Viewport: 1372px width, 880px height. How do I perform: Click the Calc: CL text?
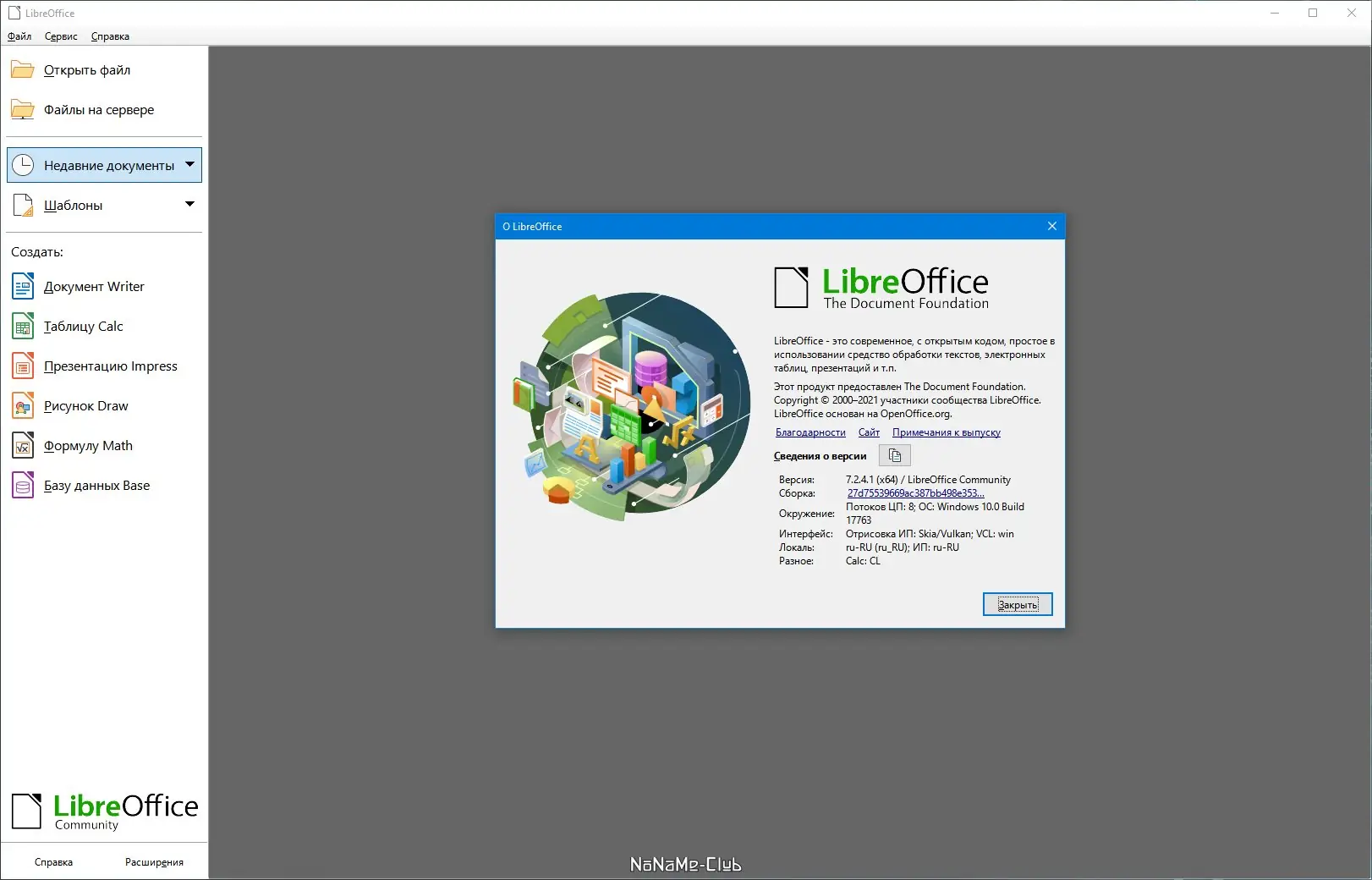[863, 561]
